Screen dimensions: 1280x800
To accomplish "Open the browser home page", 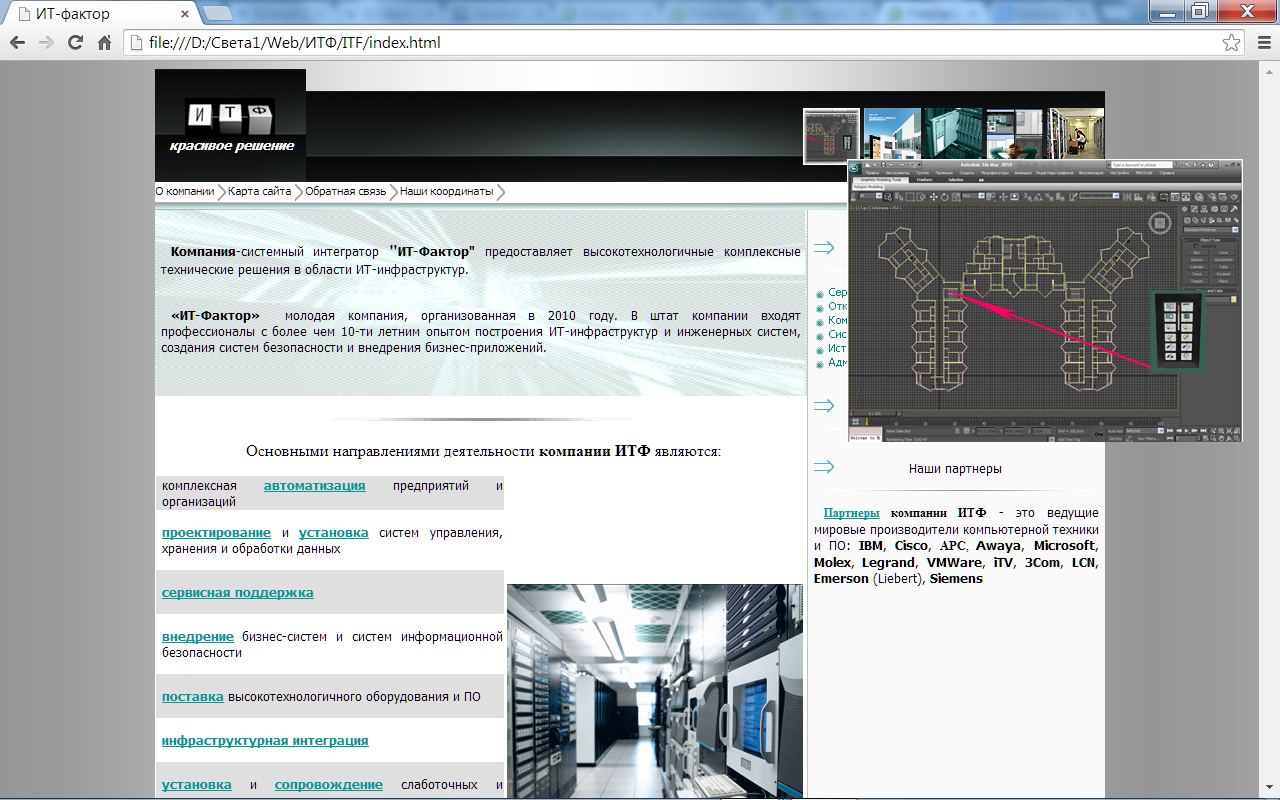I will click(x=104, y=43).
